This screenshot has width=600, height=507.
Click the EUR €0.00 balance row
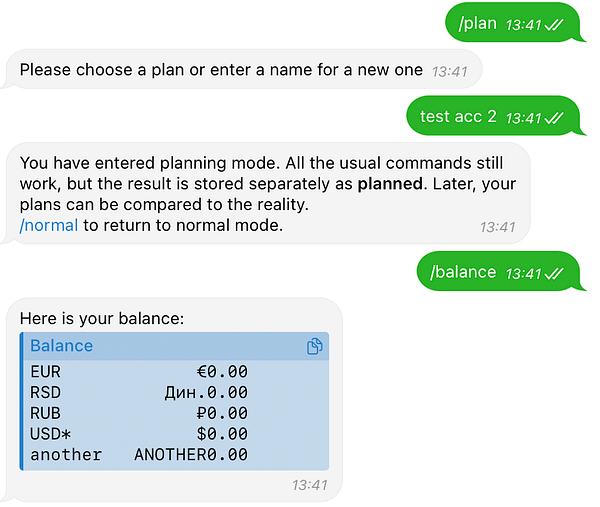tap(140, 372)
